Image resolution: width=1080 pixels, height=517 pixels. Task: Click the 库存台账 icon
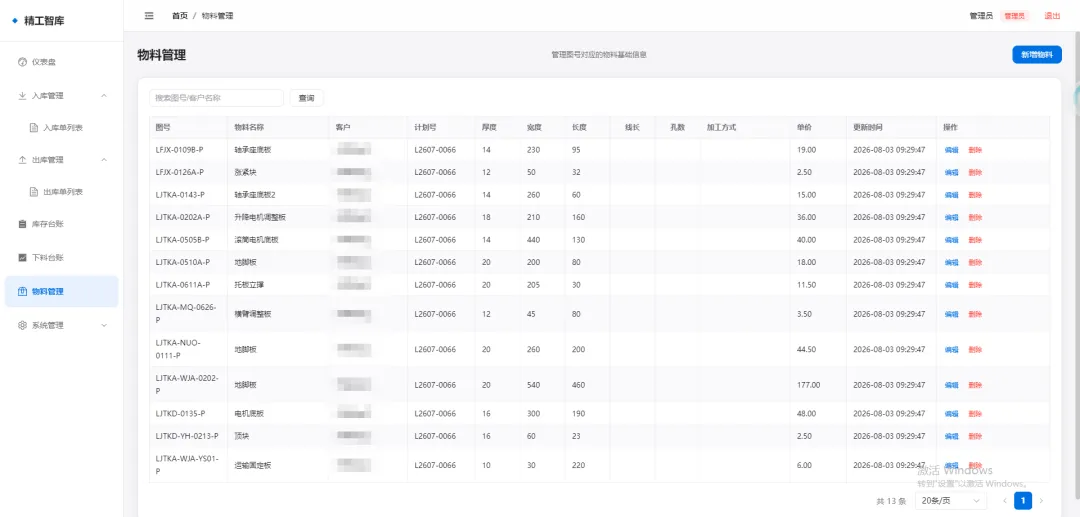point(22,224)
